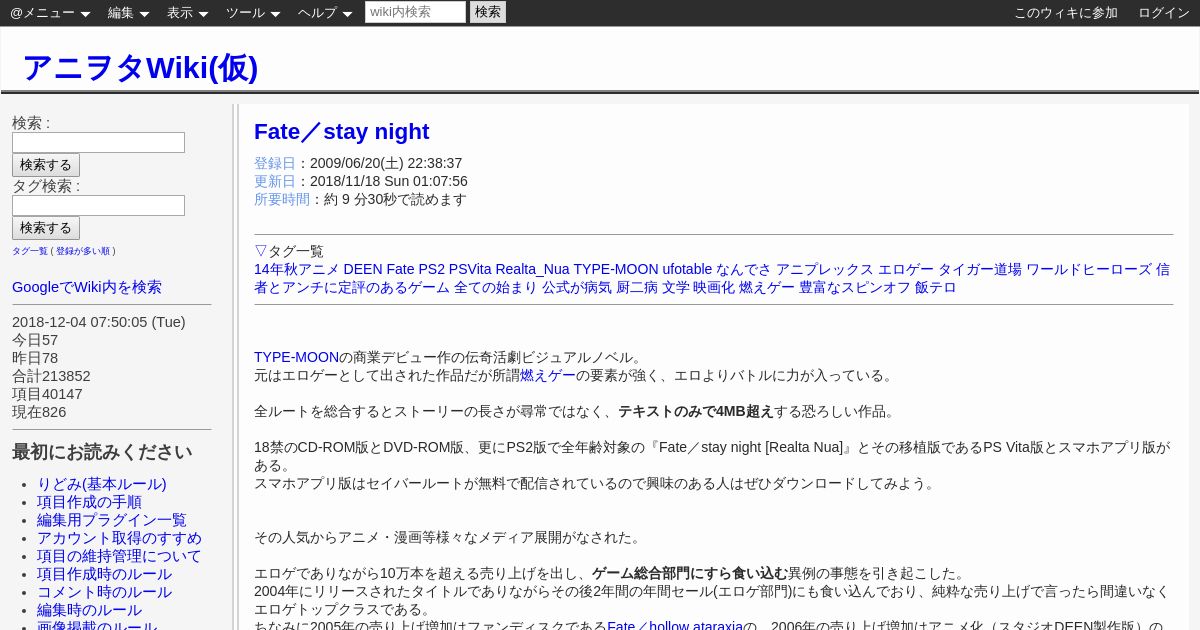This screenshot has height=630, width=1200.
Task: Open the Realta_Nua tag
Action: pos(532,269)
